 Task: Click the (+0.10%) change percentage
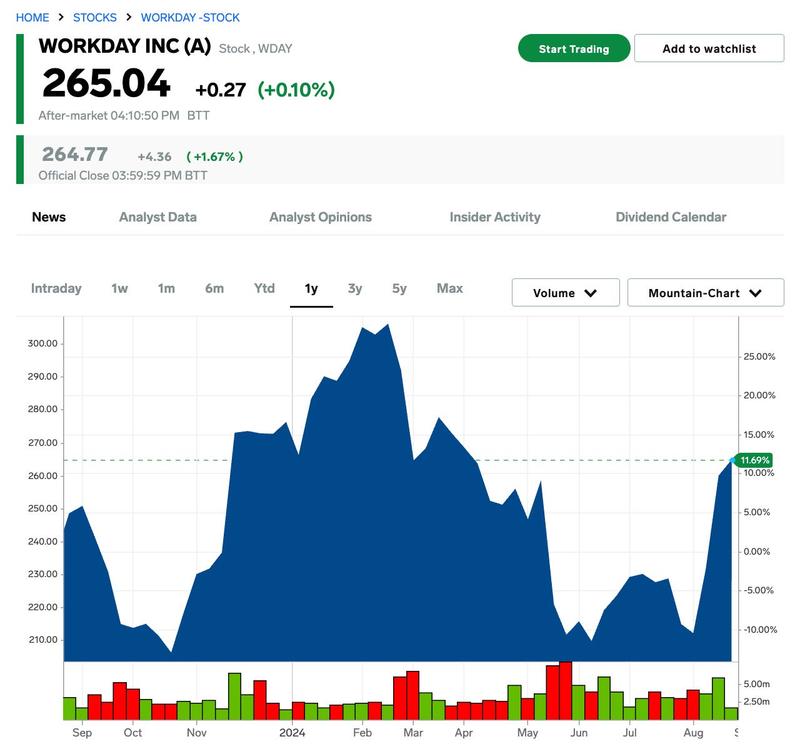click(296, 90)
